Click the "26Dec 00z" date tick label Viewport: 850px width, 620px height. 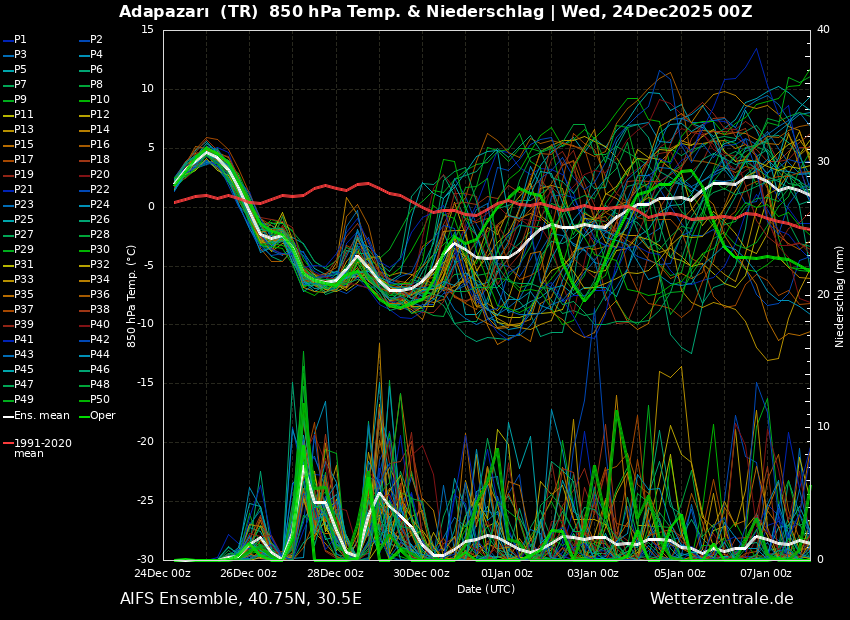249,573
